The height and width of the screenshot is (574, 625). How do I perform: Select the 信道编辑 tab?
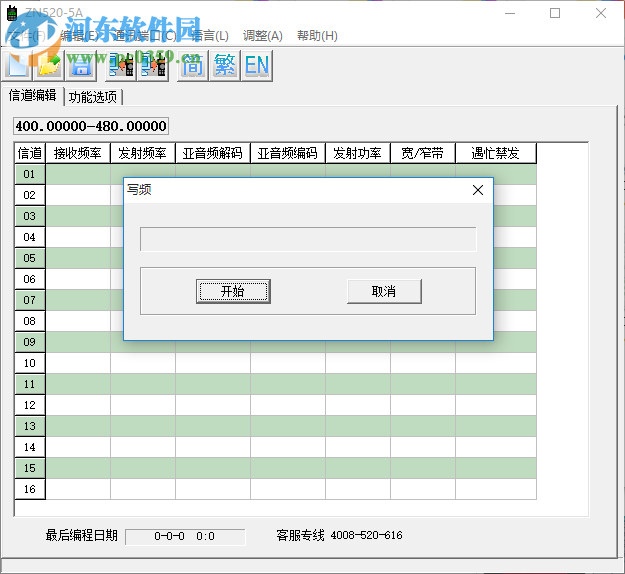click(x=32, y=96)
